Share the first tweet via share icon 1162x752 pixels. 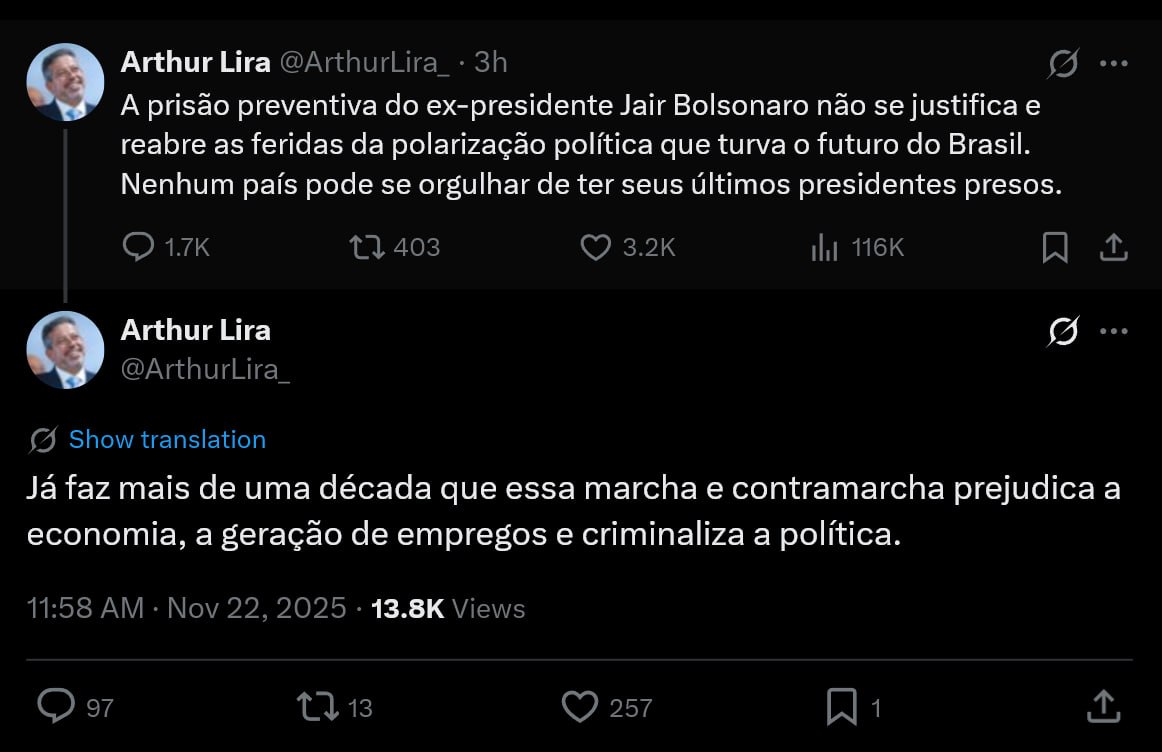point(1114,247)
